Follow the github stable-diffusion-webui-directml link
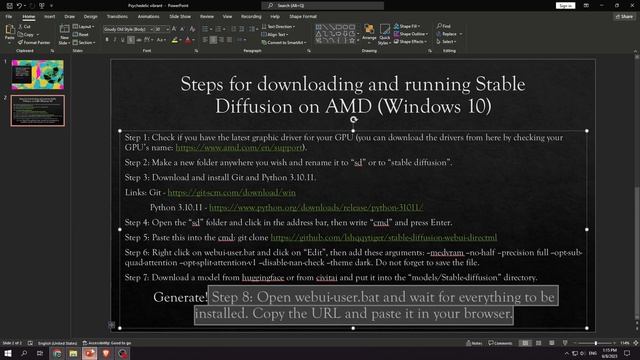Viewport: 640px width, 360px height. pyautogui.click(x=384, y=237)
